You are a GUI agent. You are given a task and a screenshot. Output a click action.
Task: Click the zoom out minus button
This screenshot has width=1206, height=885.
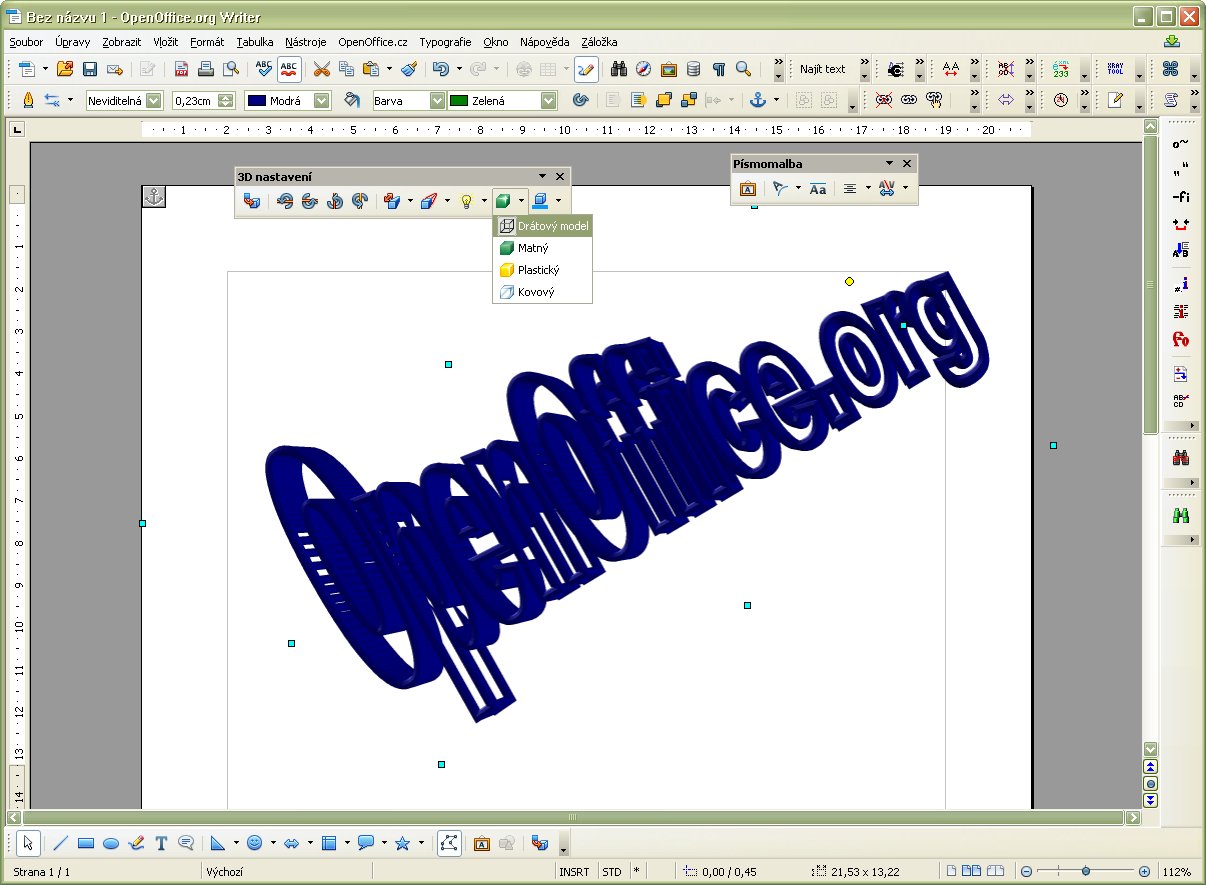pyautogui.click(x=1027, y=872)
